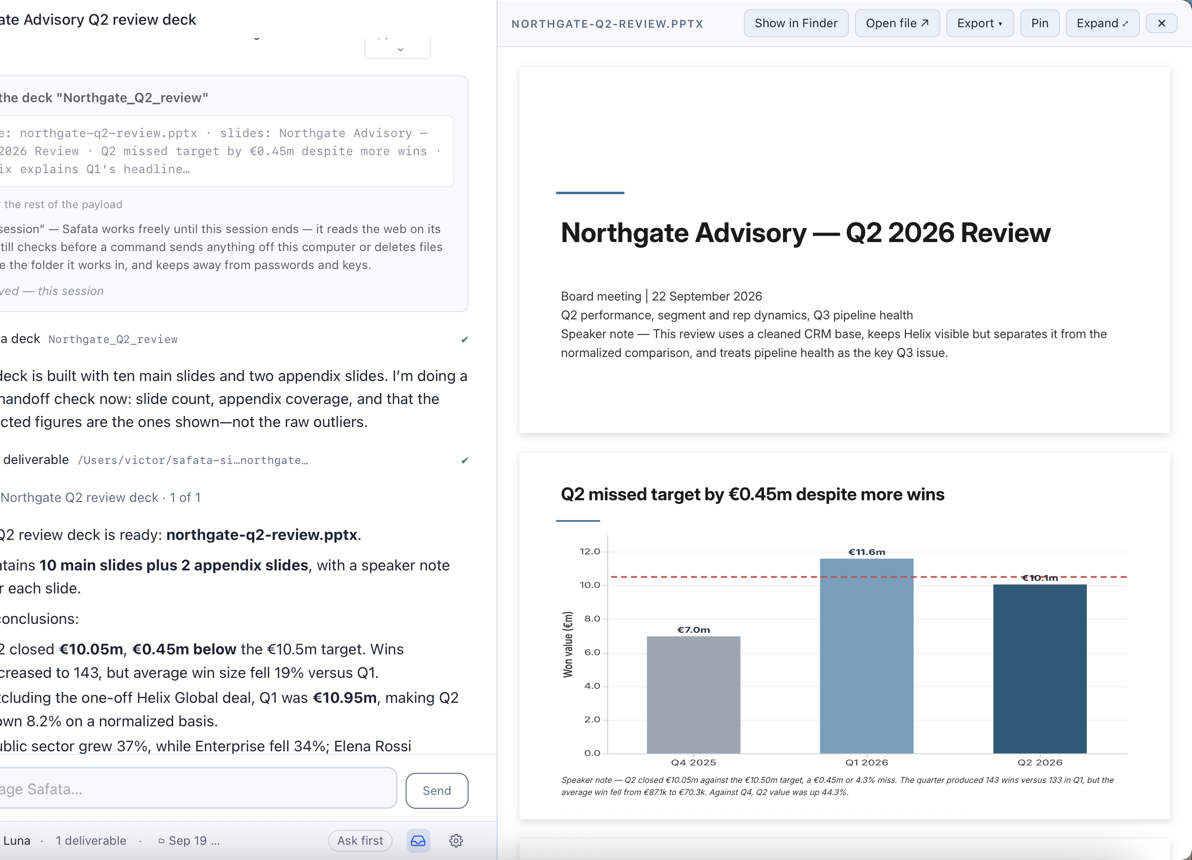This screenshot has height=860, width=1192.
Task: Open settings via the gear icon
Action: [x=455, y=840]
